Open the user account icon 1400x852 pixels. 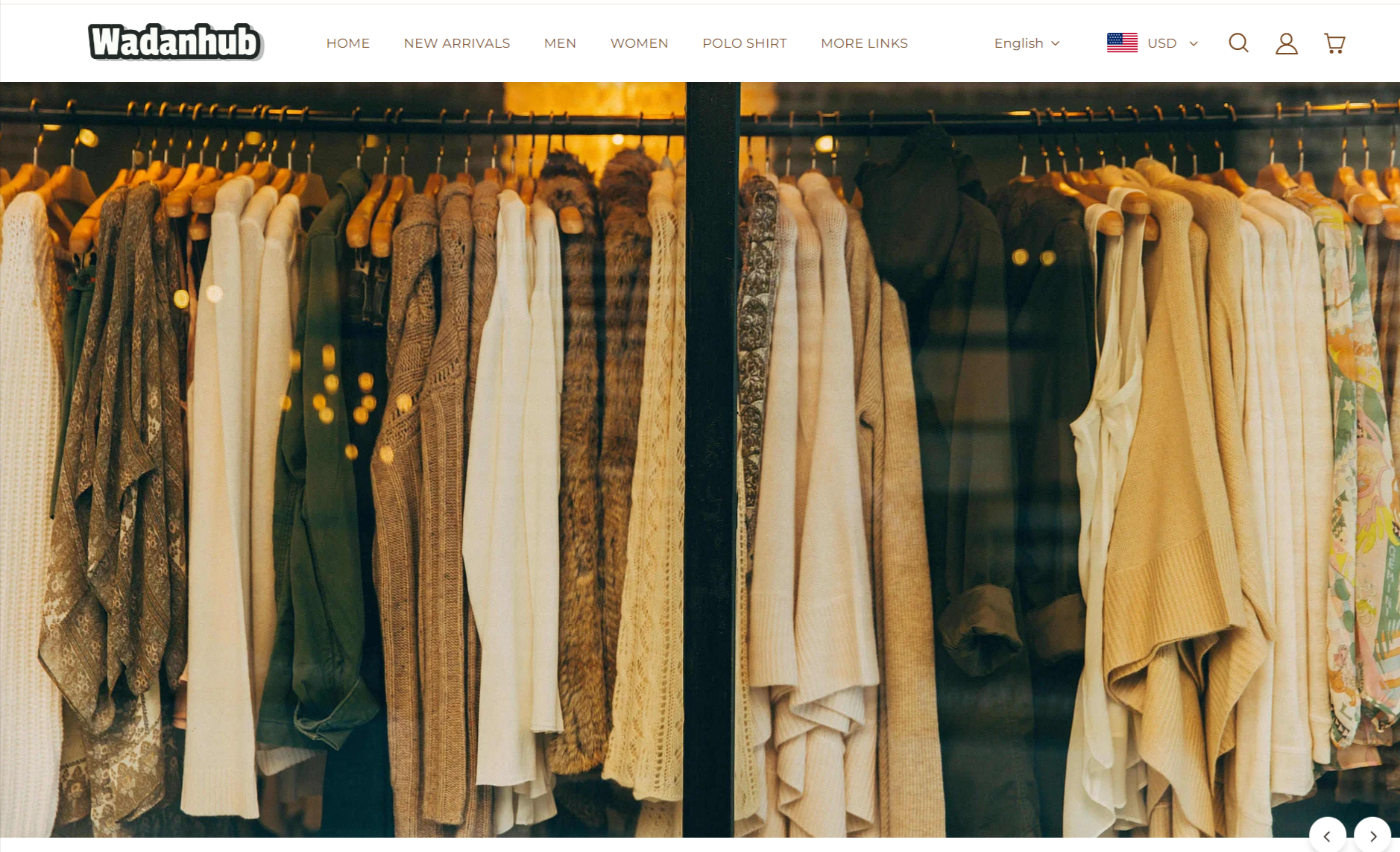[1286, 43]
